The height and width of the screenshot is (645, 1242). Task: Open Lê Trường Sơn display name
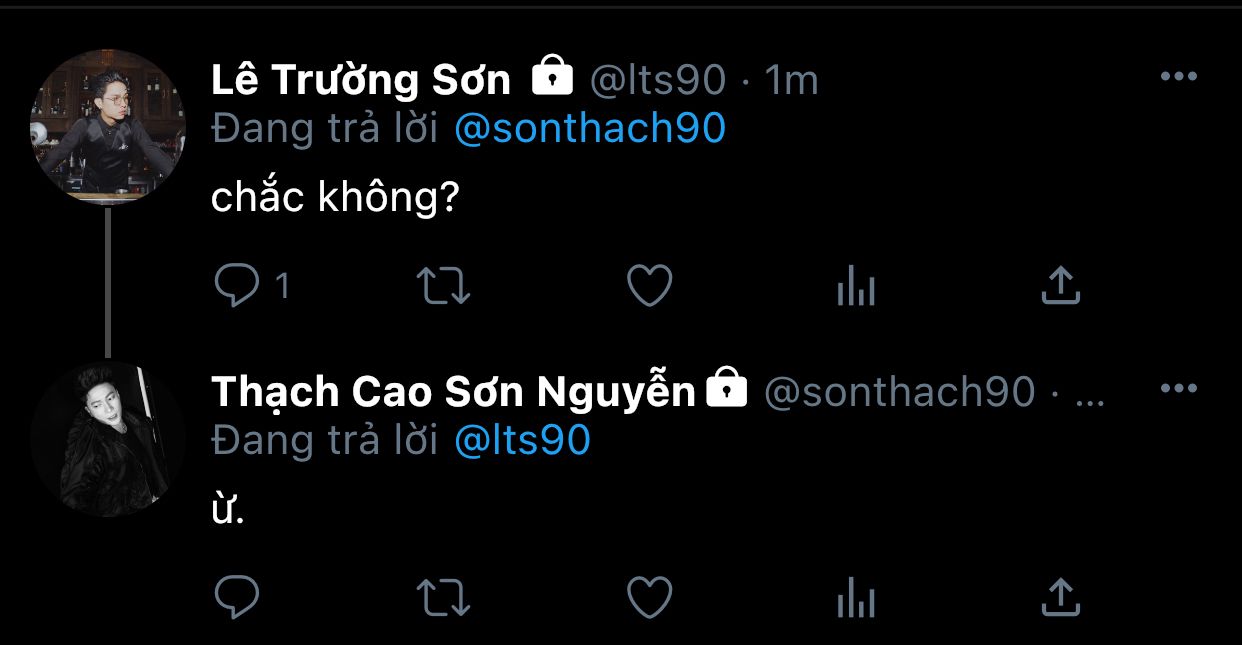(361, 80)
